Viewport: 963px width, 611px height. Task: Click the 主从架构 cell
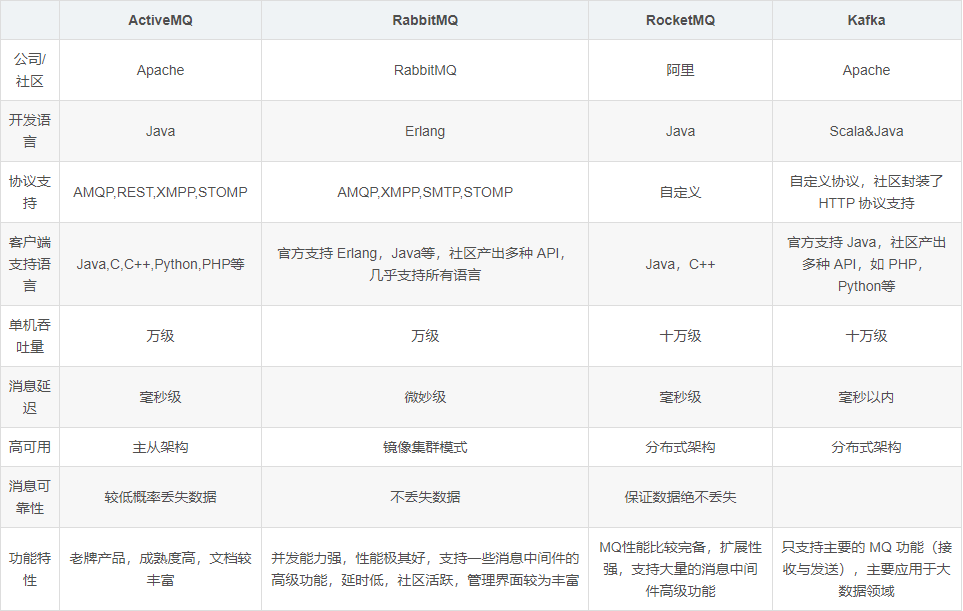point(160,447)
